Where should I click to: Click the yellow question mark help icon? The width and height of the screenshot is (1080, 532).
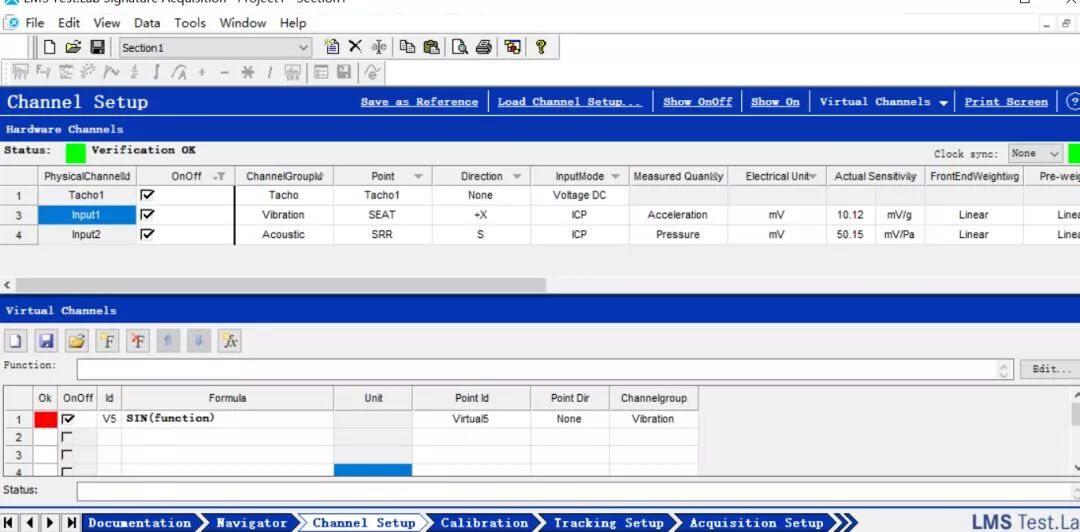[x=541, y=47]
